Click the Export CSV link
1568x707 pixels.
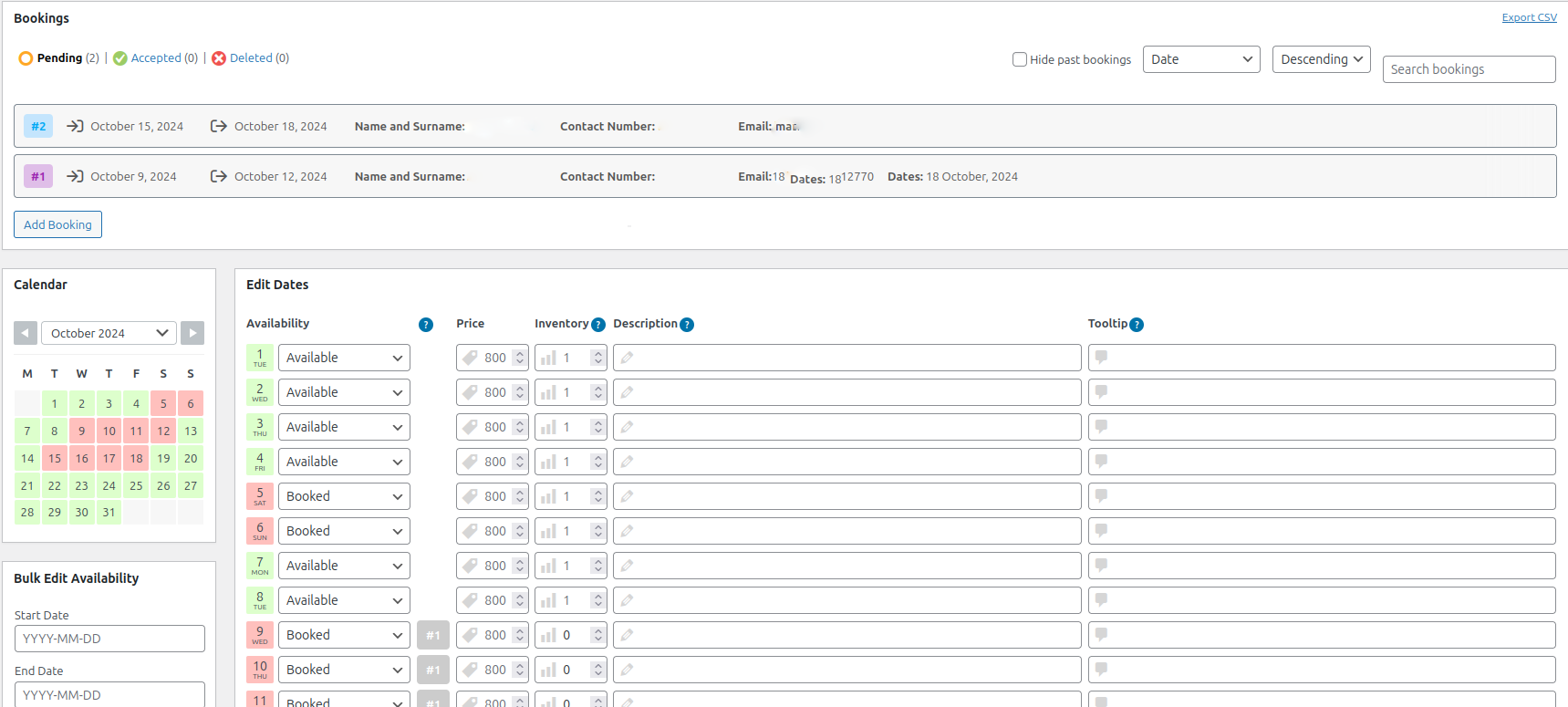[x=1529, y=17]
